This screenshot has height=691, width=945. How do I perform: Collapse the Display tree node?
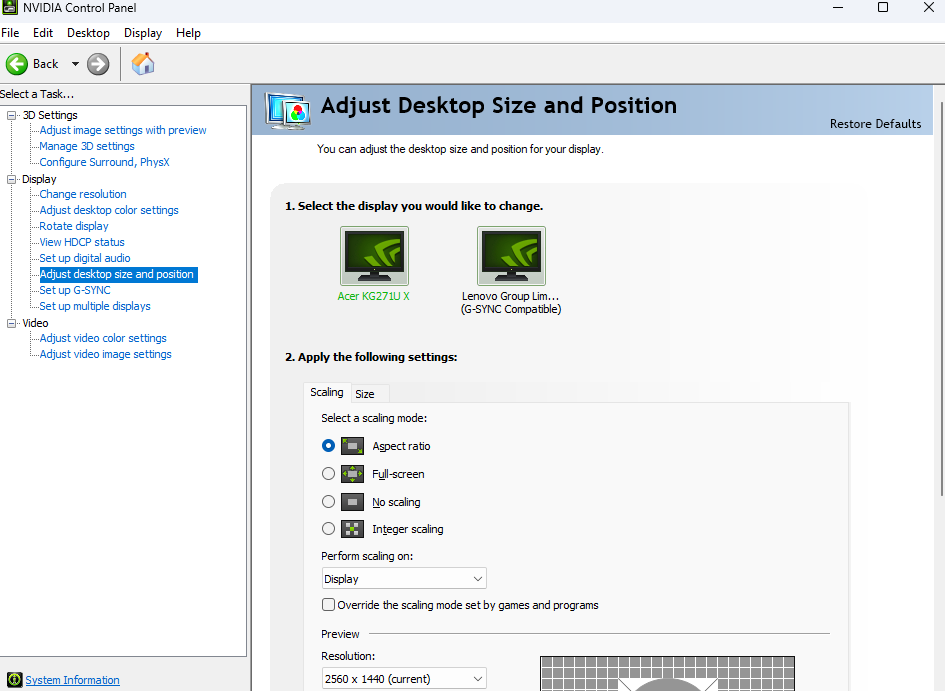11,179
